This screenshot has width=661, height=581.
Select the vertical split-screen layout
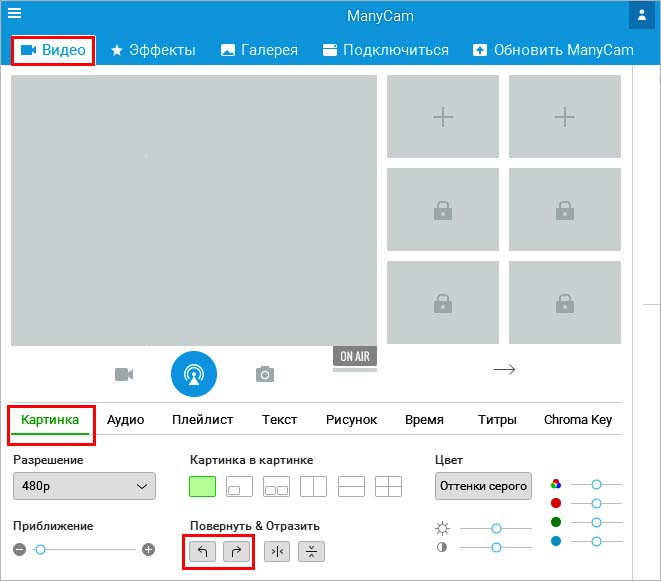(313, 487)
